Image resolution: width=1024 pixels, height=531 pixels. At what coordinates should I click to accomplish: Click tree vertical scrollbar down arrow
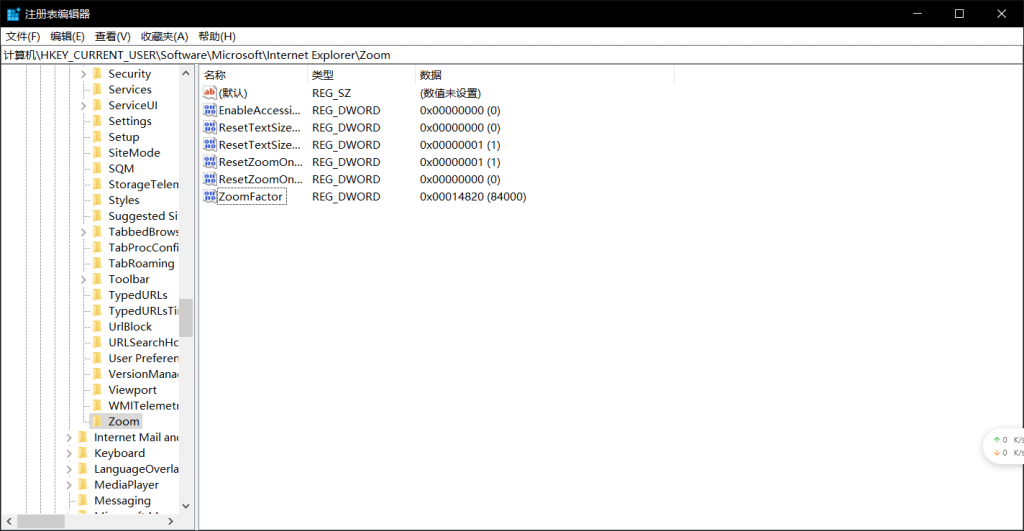pyautogui.click(x=185, y=506)
